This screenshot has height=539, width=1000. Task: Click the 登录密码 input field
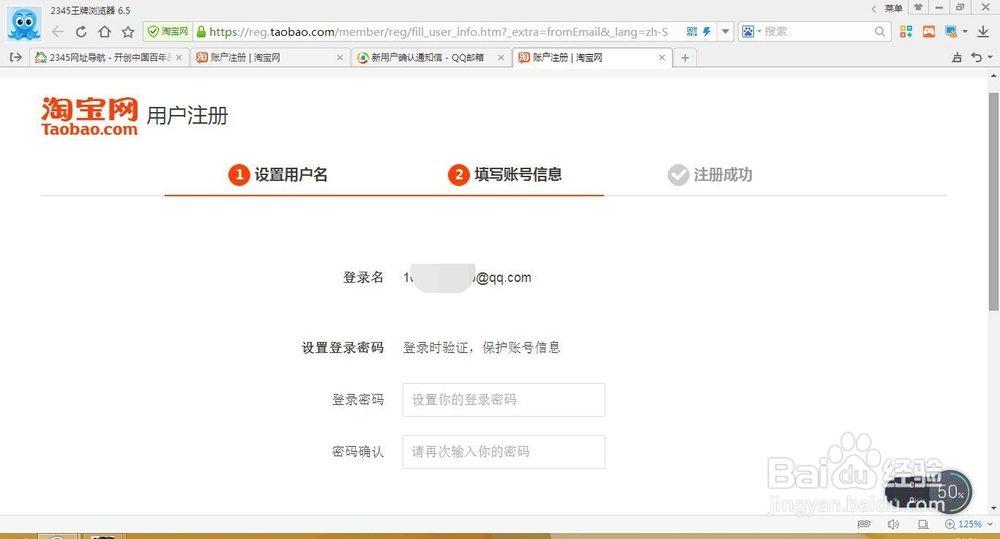pos(504,400)
